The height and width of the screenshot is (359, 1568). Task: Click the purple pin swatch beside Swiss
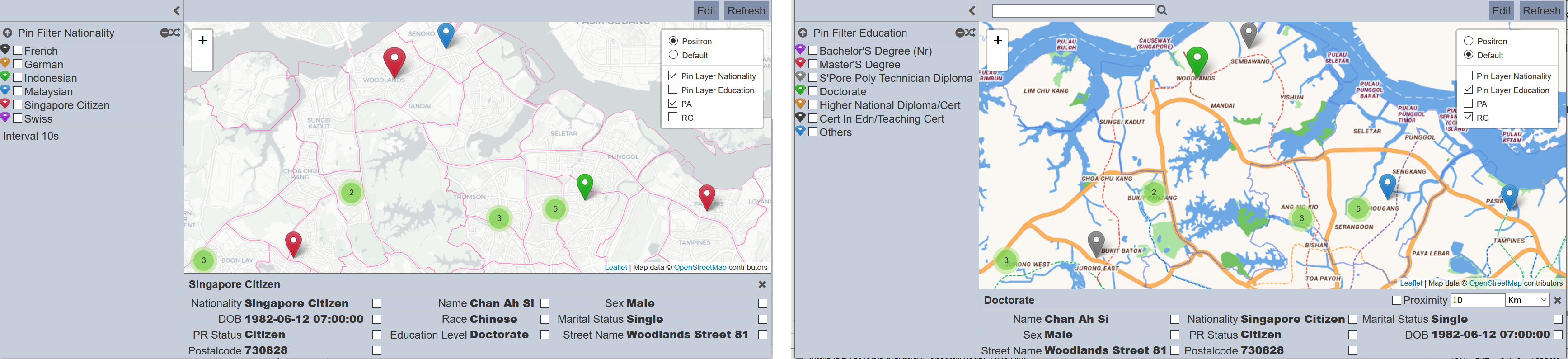5,117
